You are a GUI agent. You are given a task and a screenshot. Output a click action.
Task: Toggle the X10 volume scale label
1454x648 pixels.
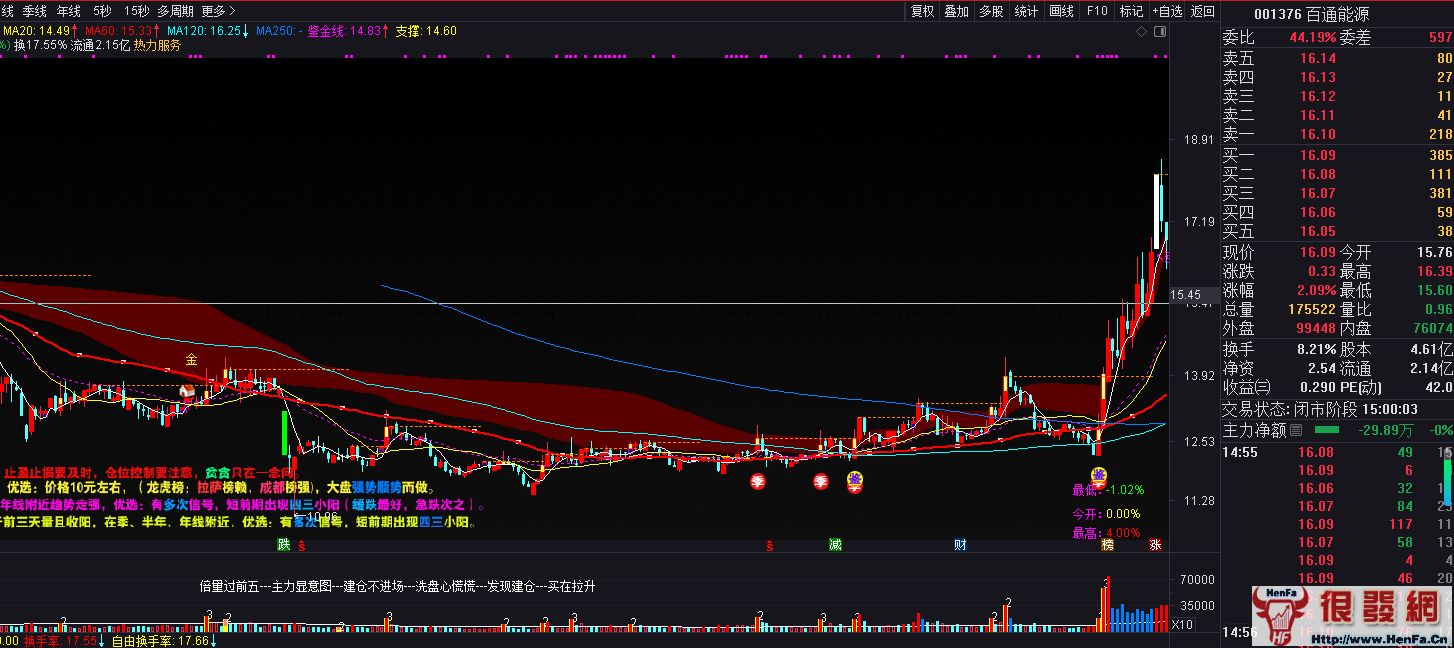(x=1181, y=625)
